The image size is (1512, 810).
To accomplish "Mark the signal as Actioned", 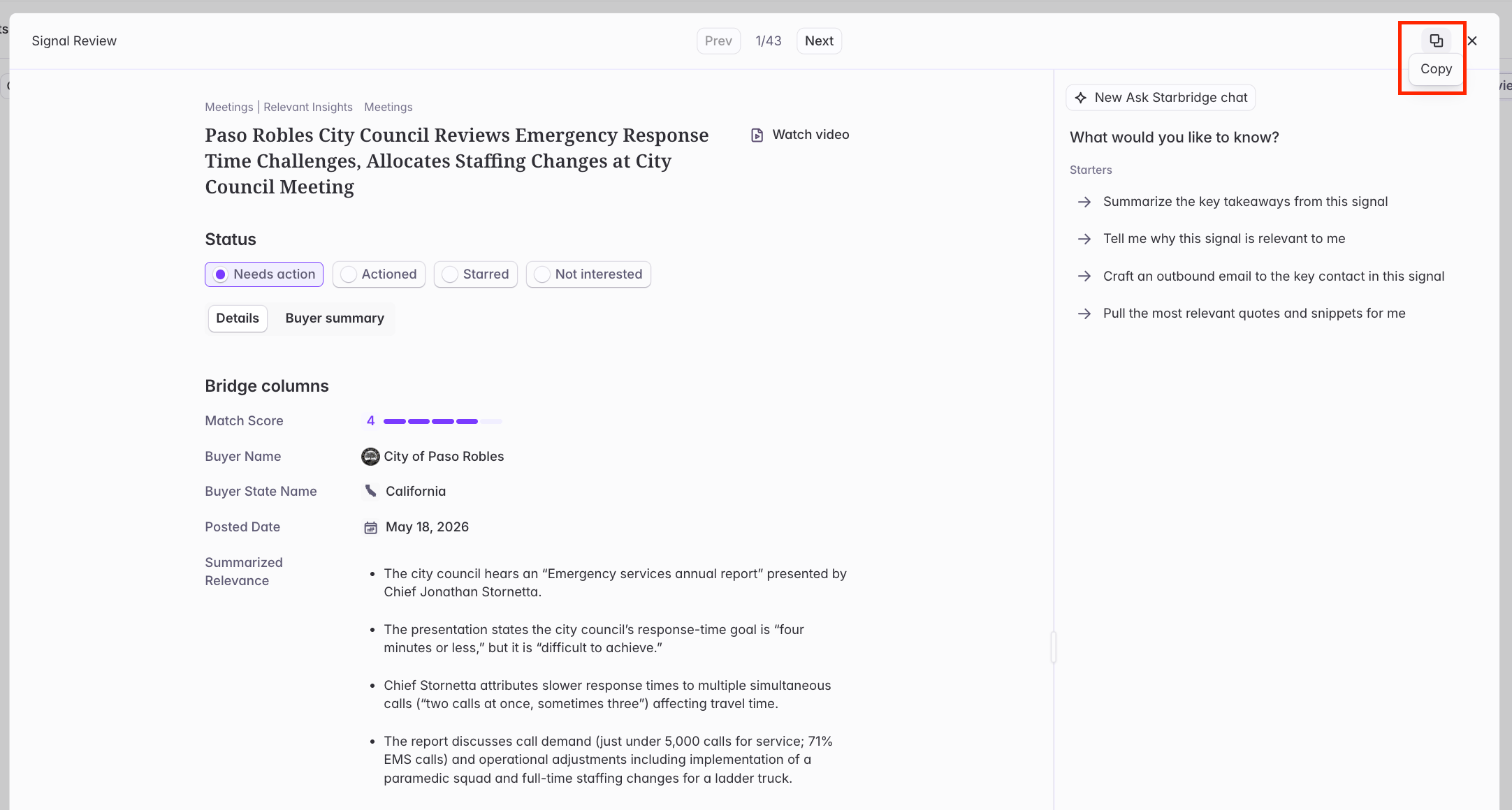I will (x=379, y=274).
